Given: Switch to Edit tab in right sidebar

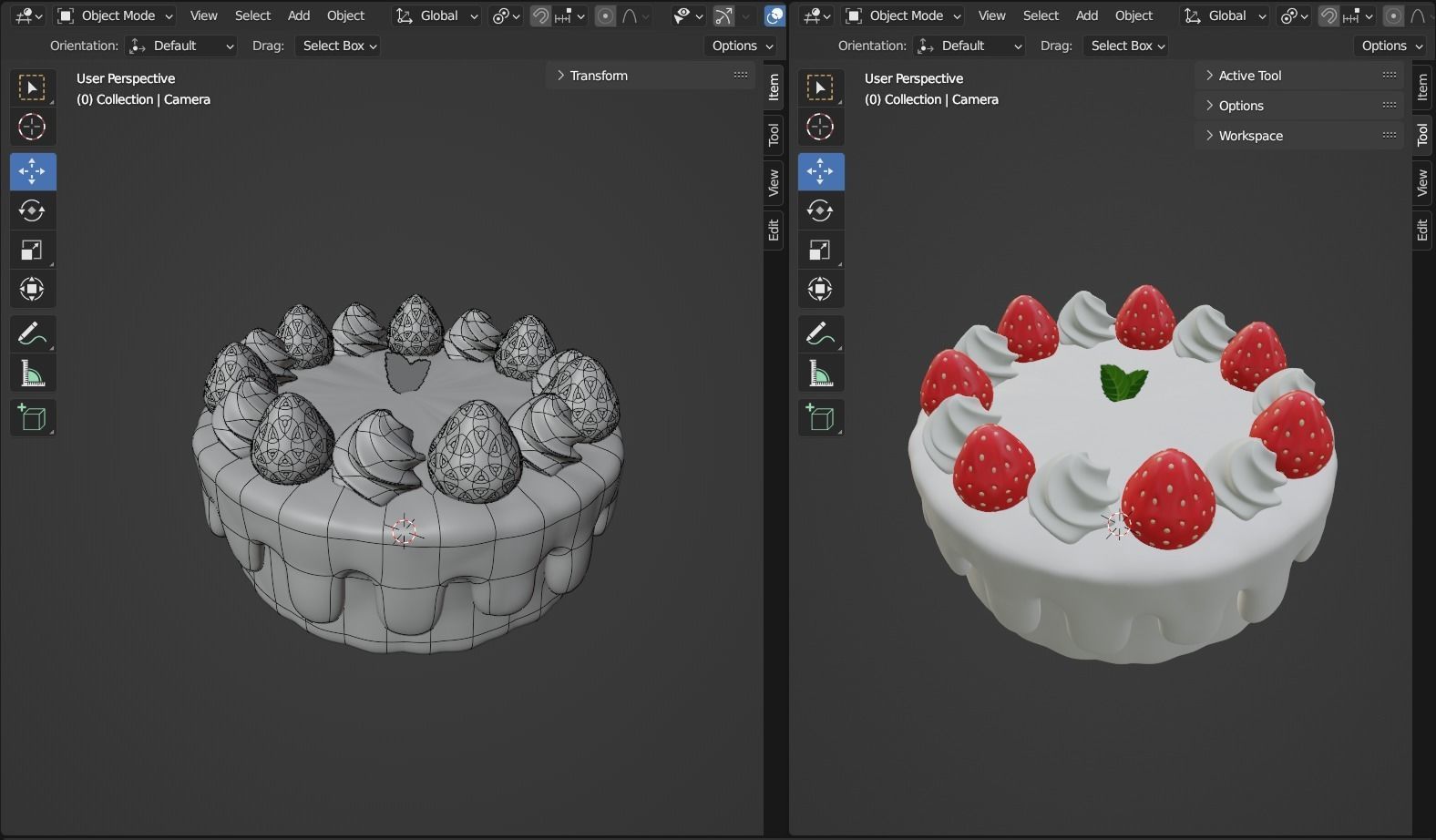Looking at the screenshot, I should tap(1422, 230).
